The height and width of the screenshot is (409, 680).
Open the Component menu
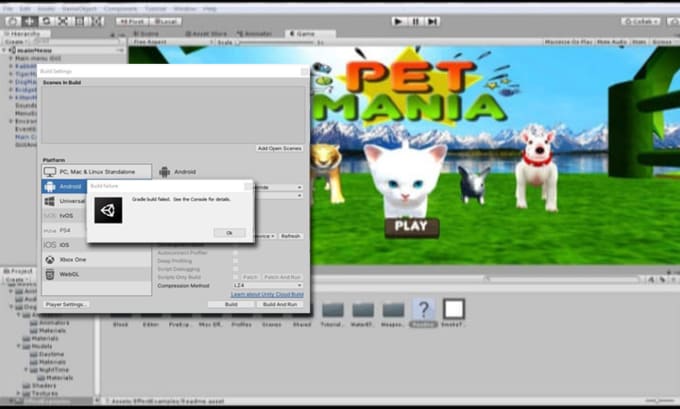pos(120,8)
